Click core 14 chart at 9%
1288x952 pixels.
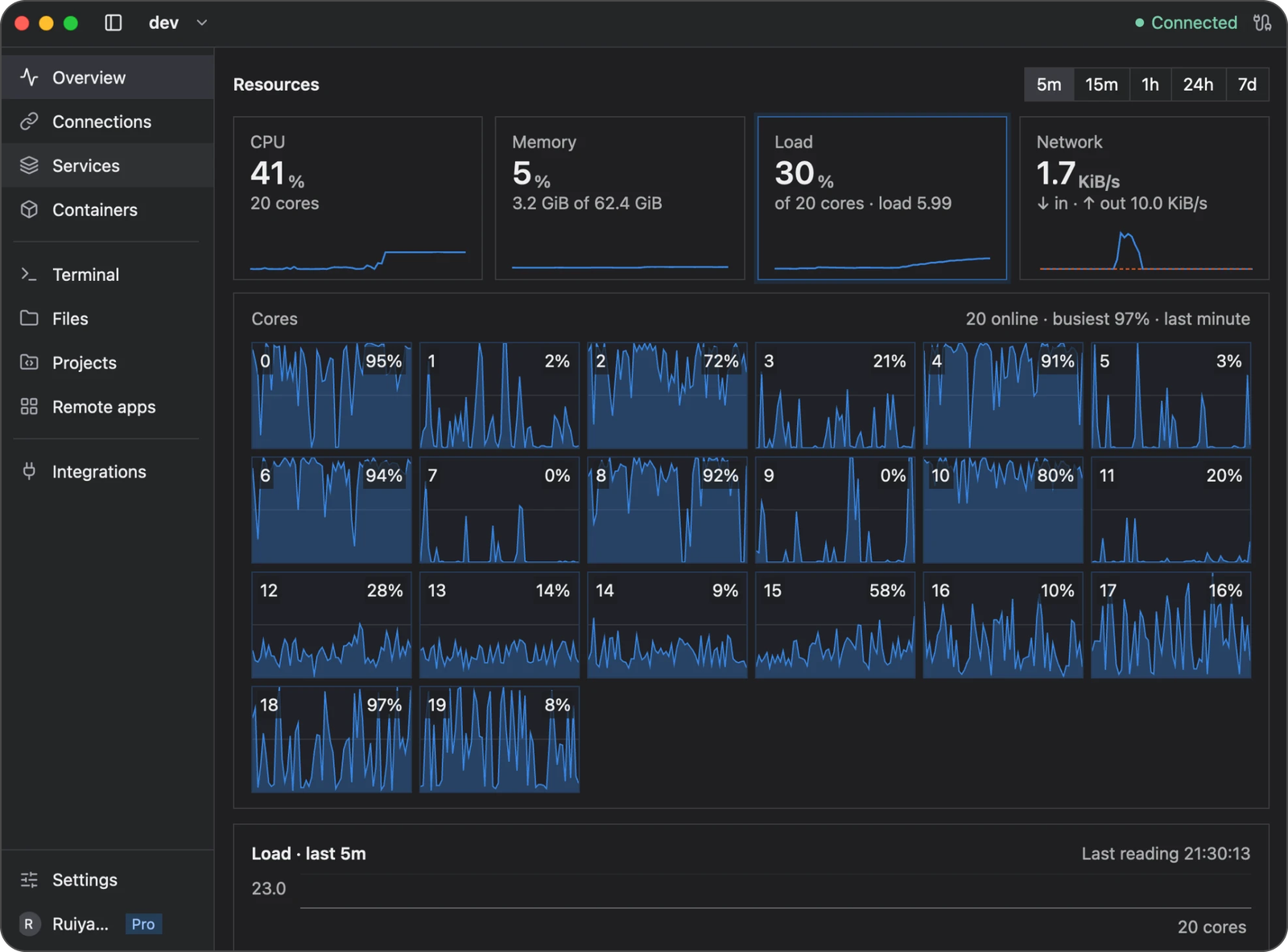tap(667, 625)
